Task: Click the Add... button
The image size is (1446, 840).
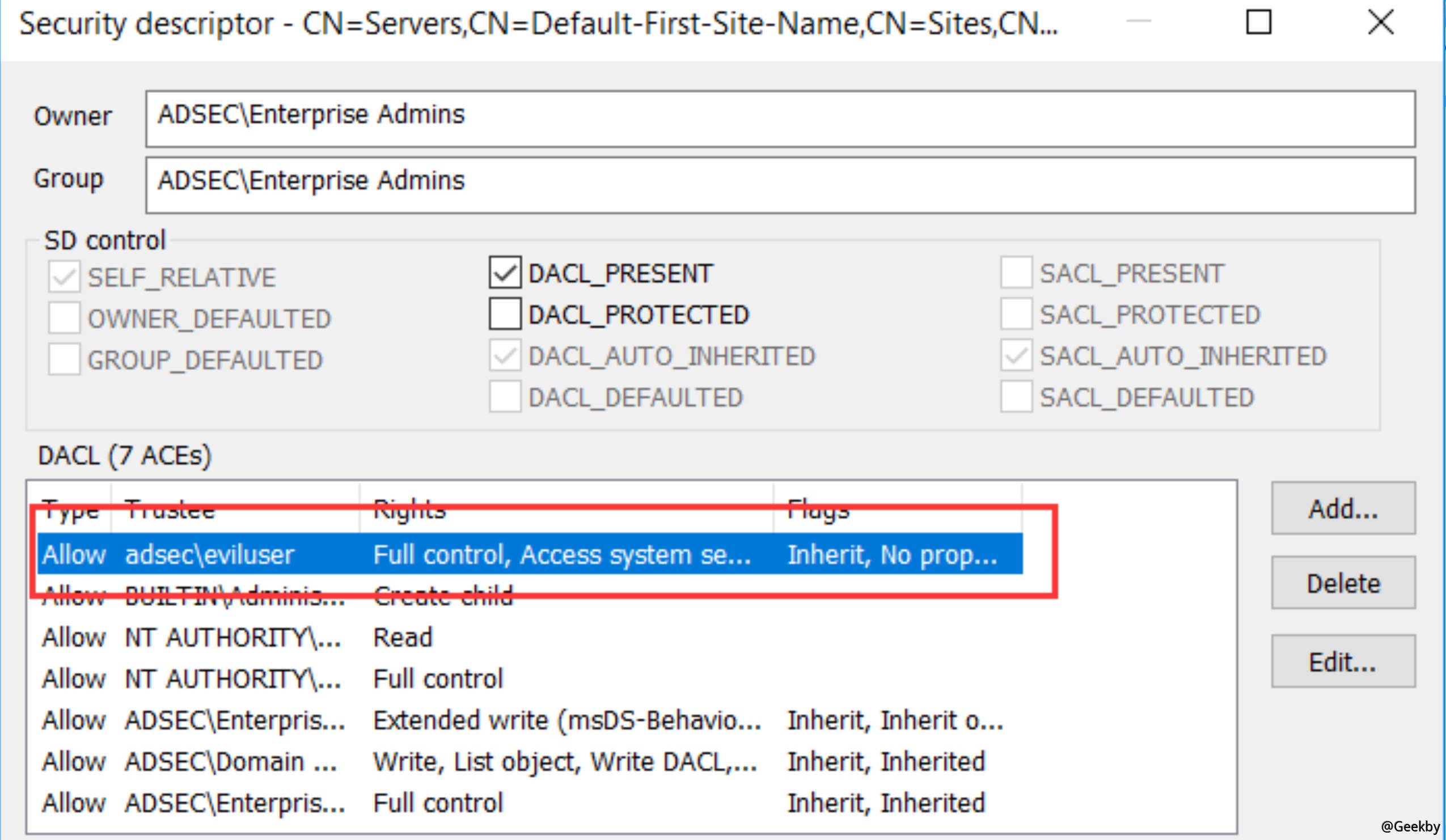Action: click(x=1343, y=508)
